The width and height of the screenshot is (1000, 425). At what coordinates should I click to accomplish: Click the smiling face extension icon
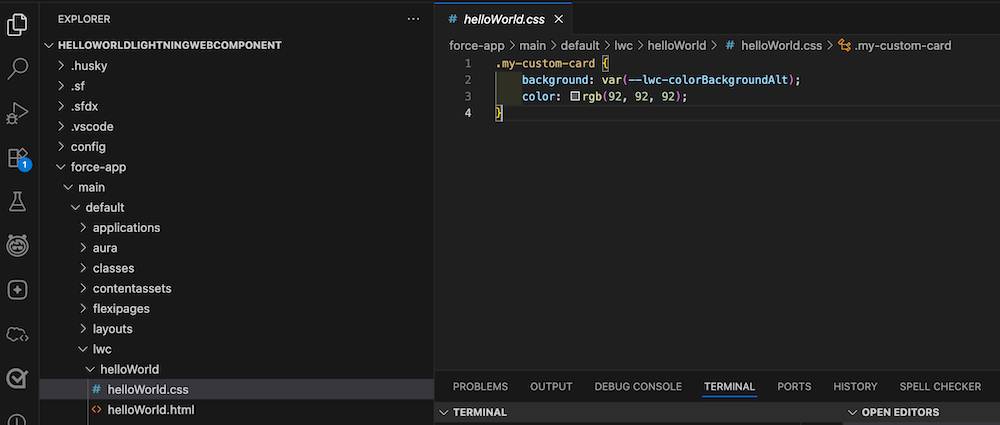[x=17, y=246]
